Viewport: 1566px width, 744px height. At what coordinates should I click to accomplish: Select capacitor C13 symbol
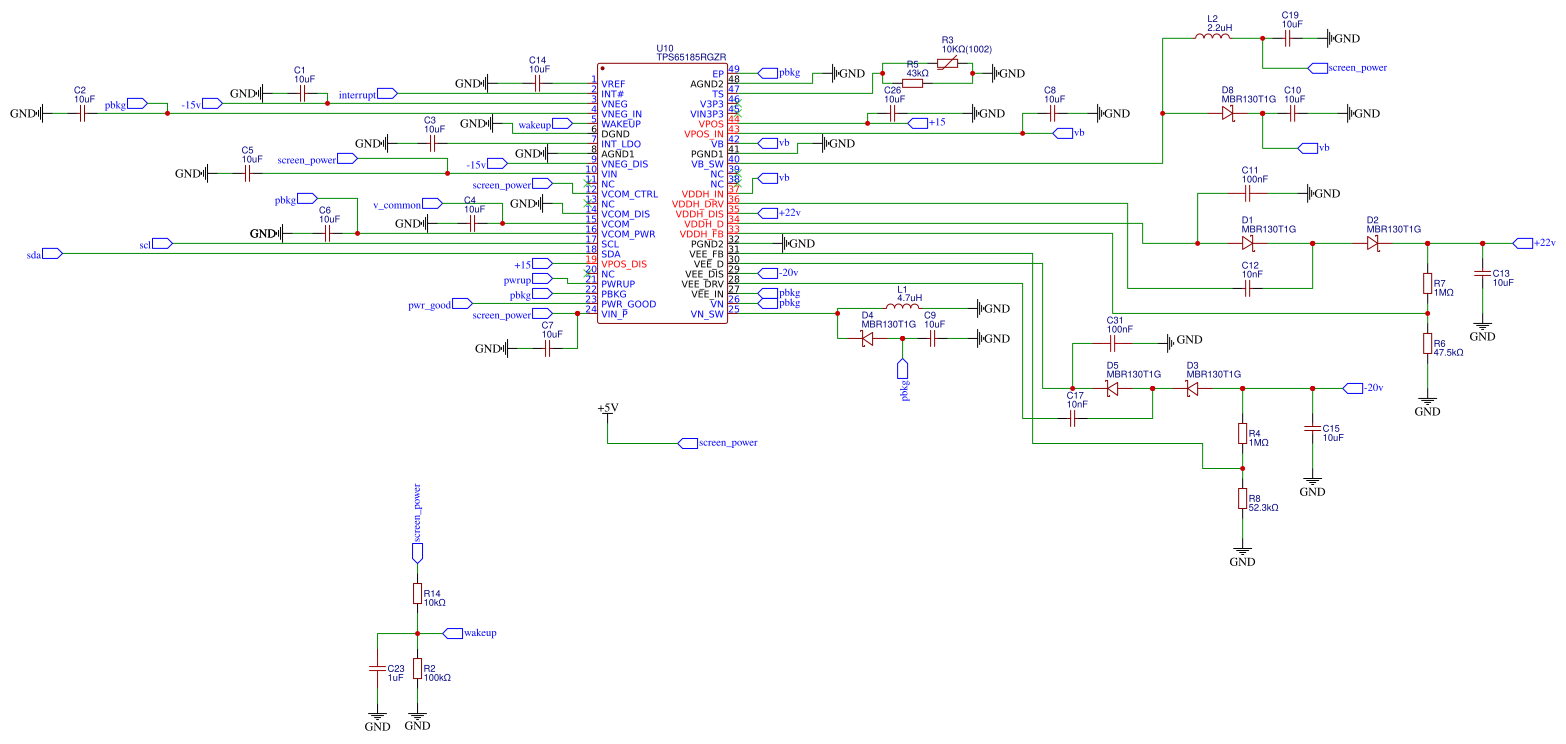[1482, 273]
